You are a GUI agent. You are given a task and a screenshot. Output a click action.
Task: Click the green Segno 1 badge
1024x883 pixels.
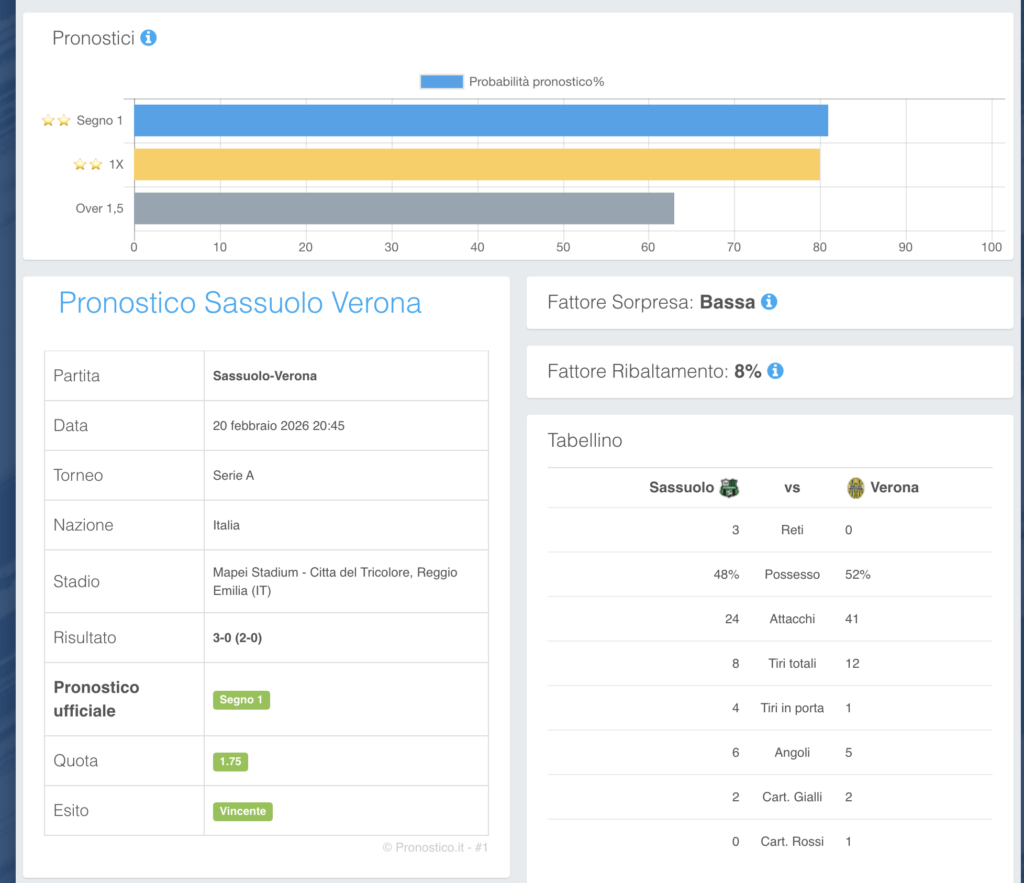[x=241, y=700]
